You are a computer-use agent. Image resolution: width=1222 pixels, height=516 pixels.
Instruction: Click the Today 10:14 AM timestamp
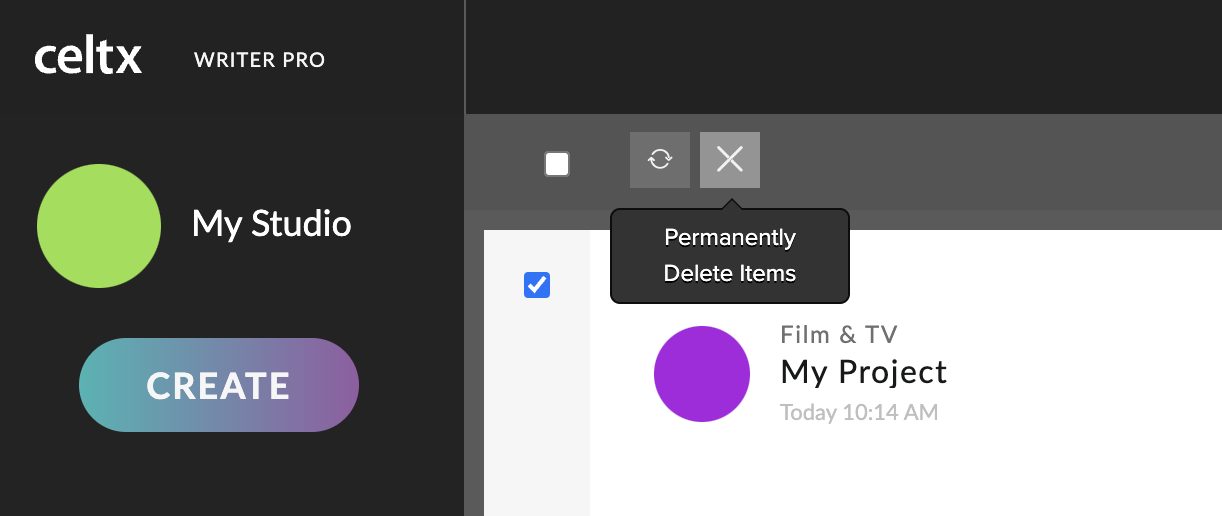click(859, 412)
